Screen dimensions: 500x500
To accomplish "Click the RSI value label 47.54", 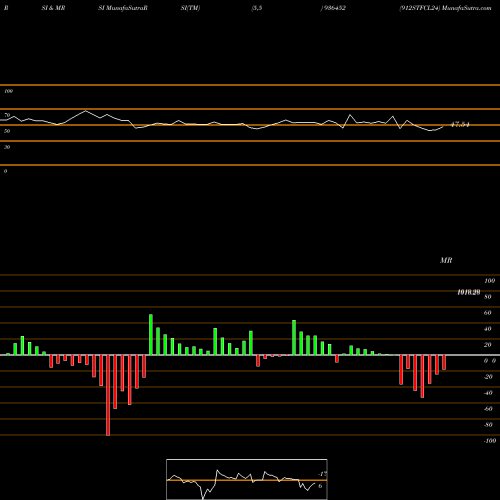I will [460, 125].
